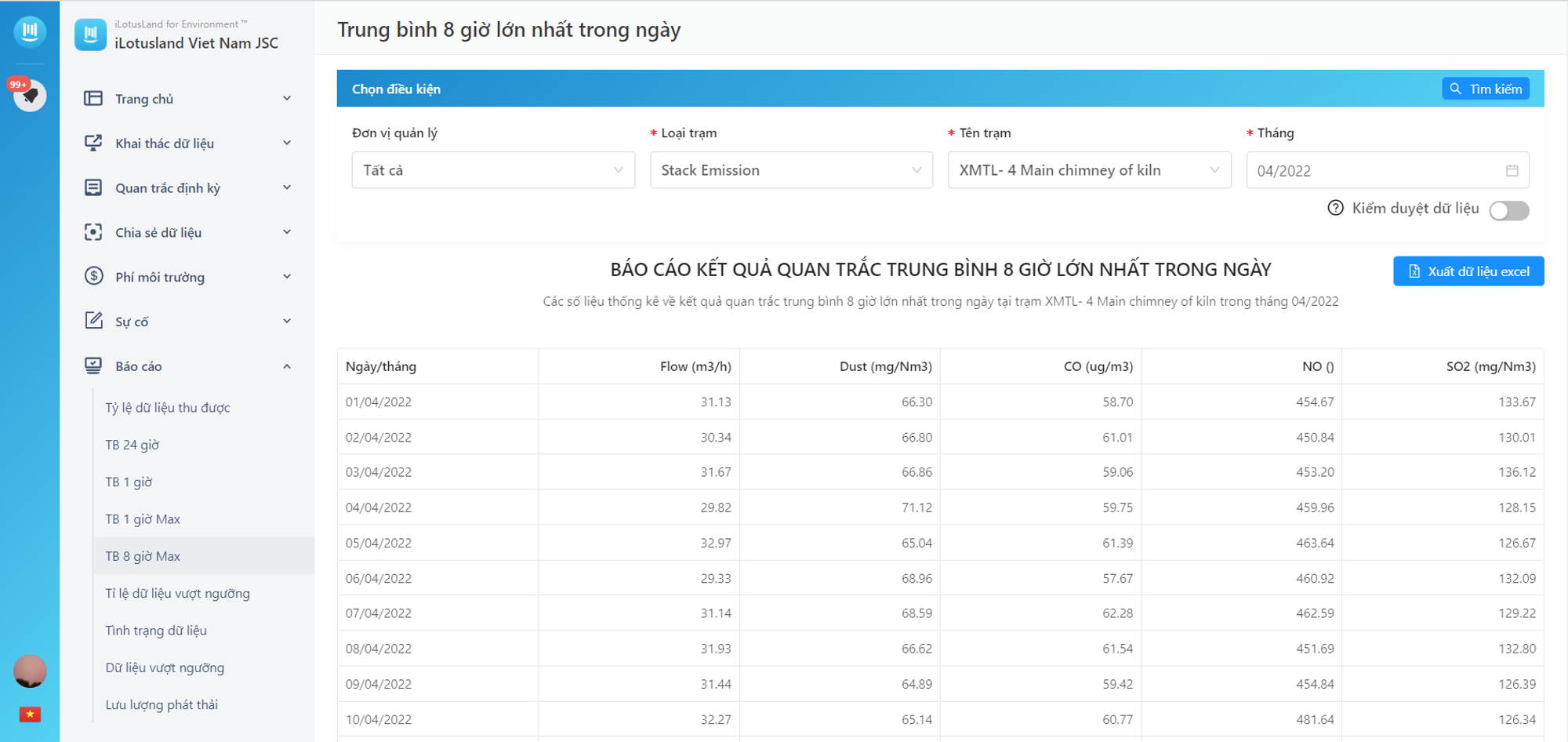Open TB 24 giờ report
Screen dimensions: 1568x742
click(132, 445)
